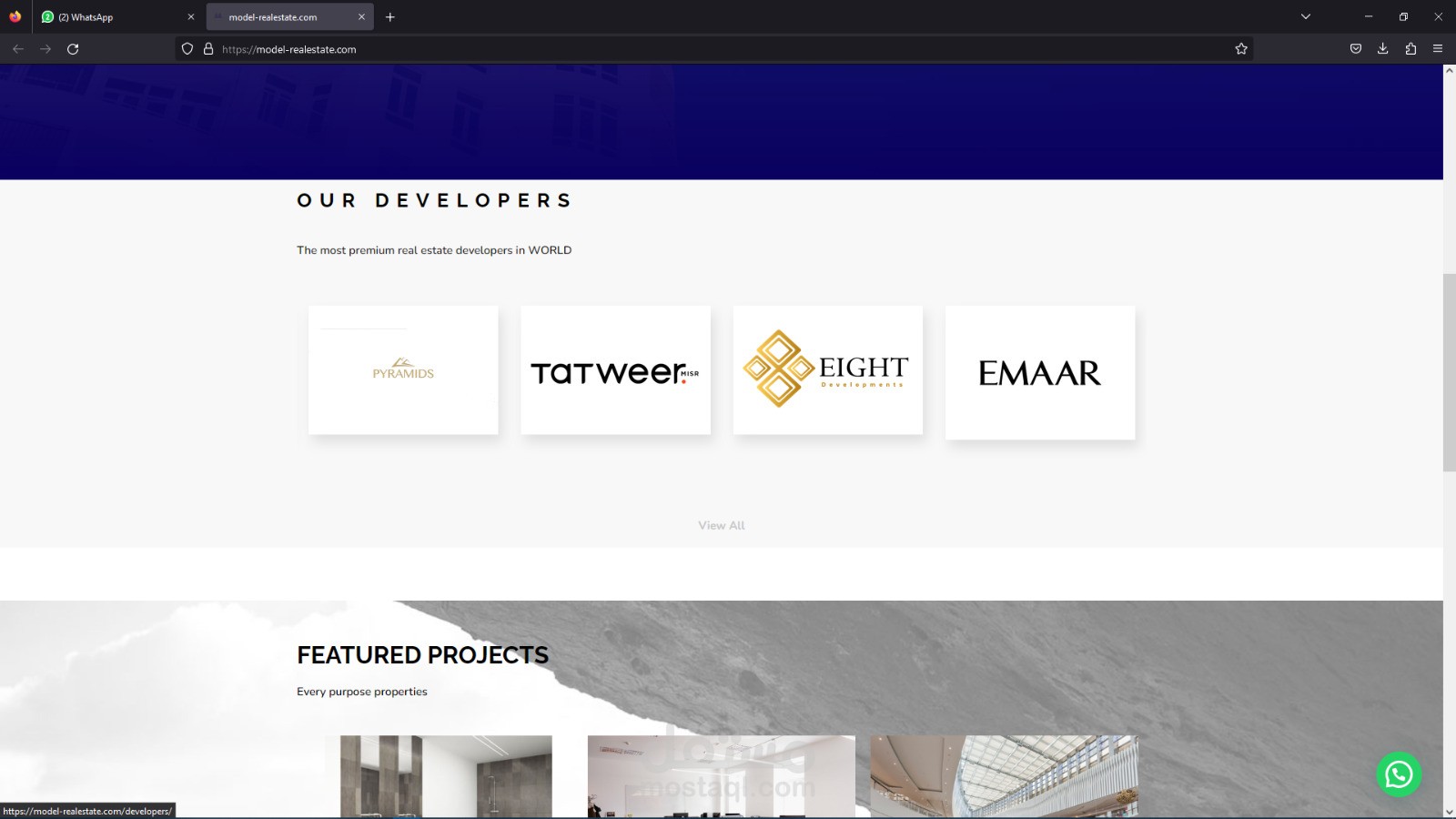Open the EMAAR developer card
Image resolution: width=1456 pixels, height=819 pixels.
pyautogui.click(x=1040, y=373)
